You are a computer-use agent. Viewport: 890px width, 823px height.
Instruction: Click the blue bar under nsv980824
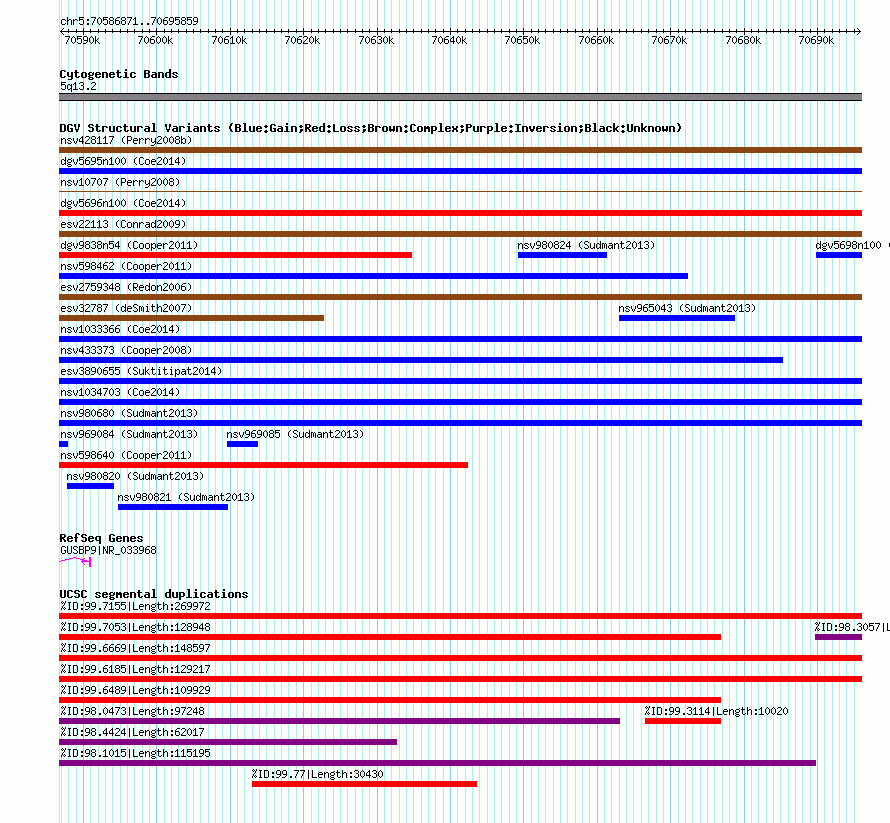tap(562, 255)
